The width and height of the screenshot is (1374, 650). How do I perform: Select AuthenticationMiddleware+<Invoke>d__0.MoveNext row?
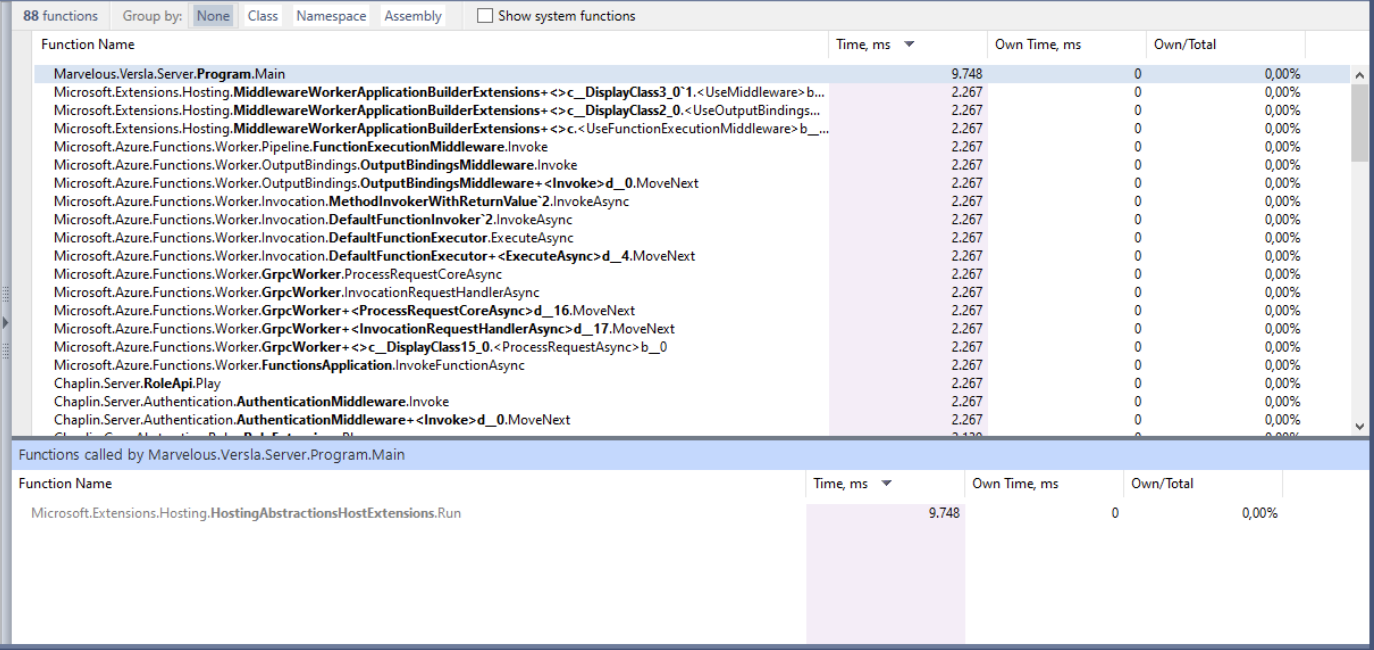pyautogui.click(x=692, y=419)
